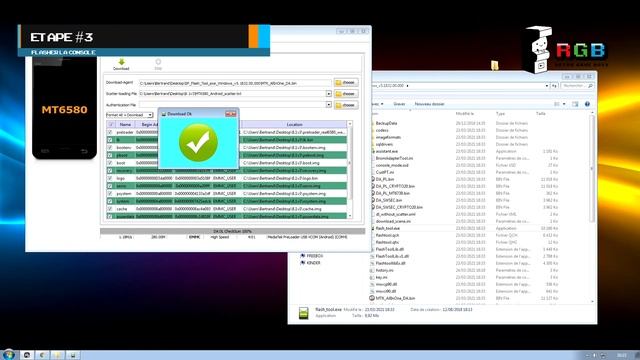Click Graver in Explorer toolbar
This screenshot has height=360, width=640.
(x=399, y=104)
